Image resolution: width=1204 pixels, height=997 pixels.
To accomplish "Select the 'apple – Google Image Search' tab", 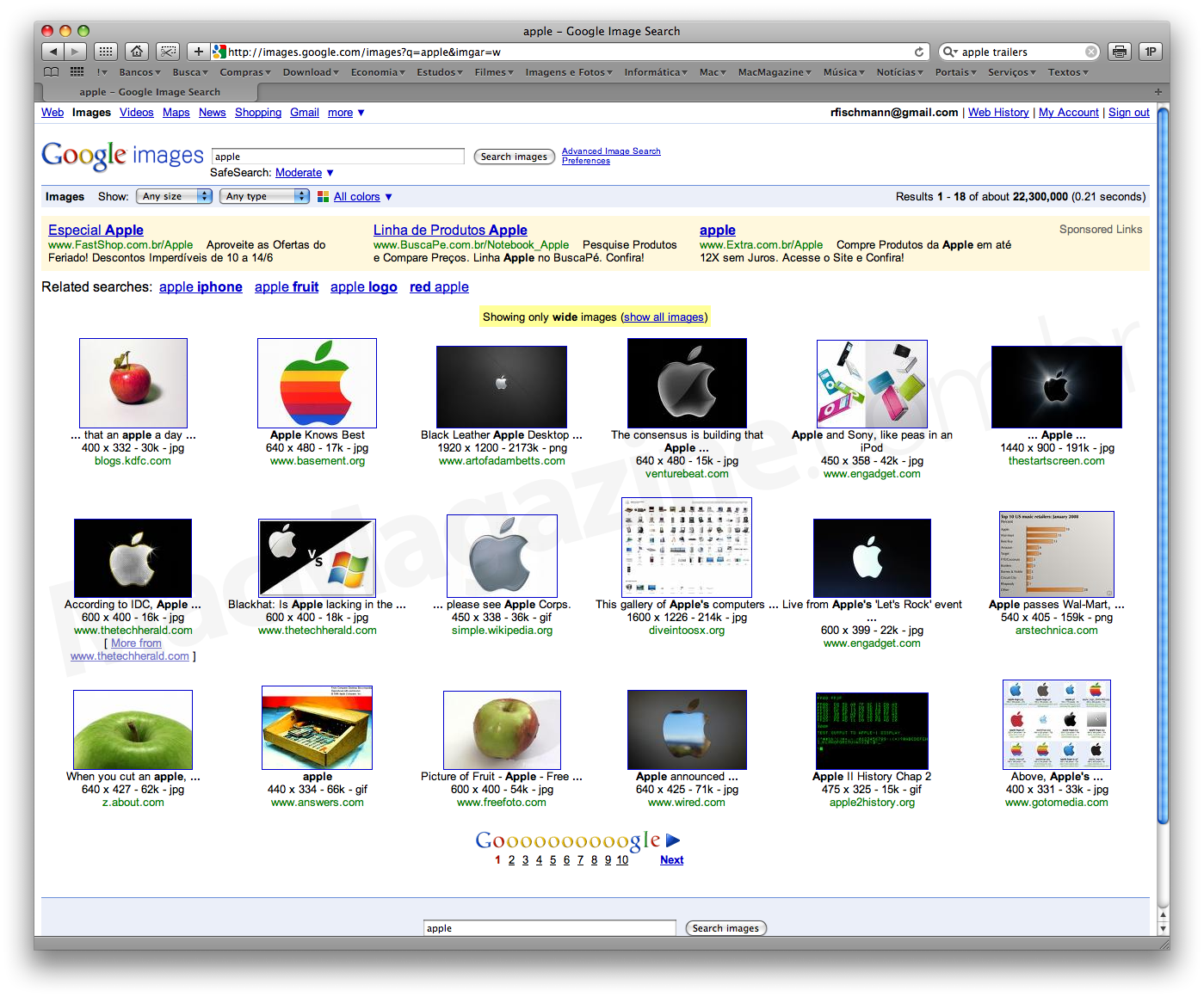I will 150,92.
